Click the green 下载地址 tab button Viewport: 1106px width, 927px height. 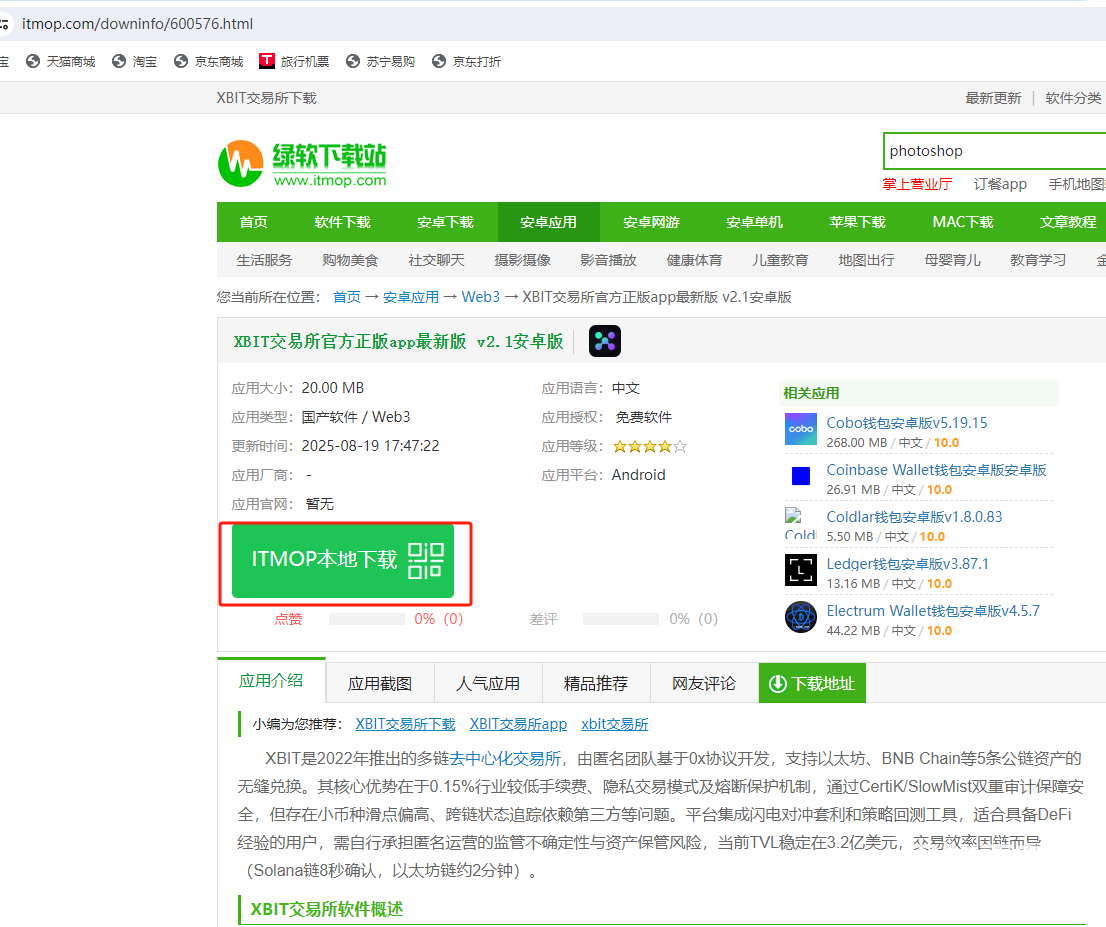[x=812, y=684]
